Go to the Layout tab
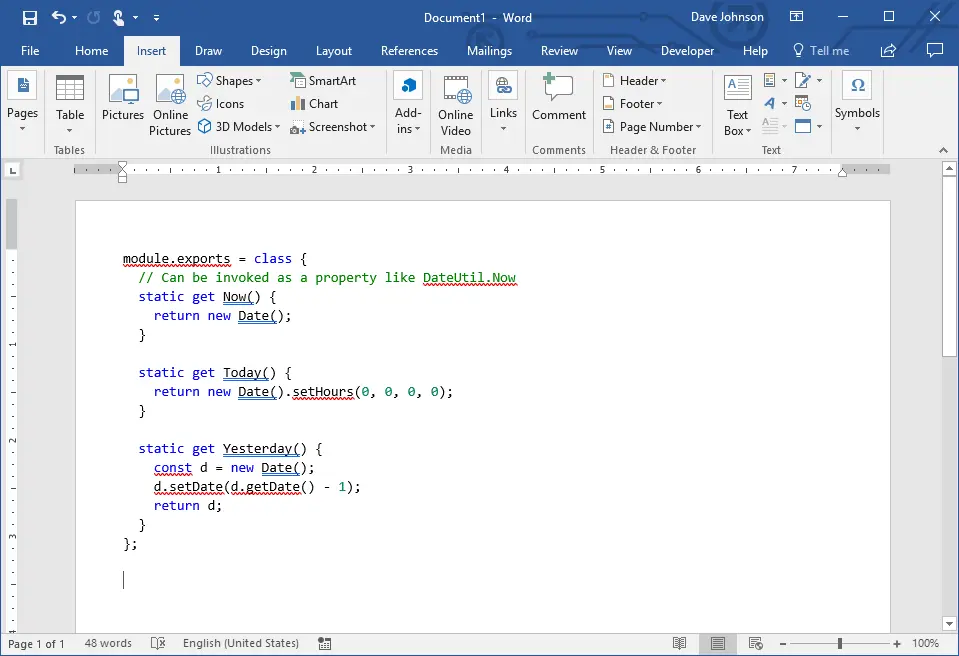The height and width of the screenshot is (656, 959). coord(333,51)
